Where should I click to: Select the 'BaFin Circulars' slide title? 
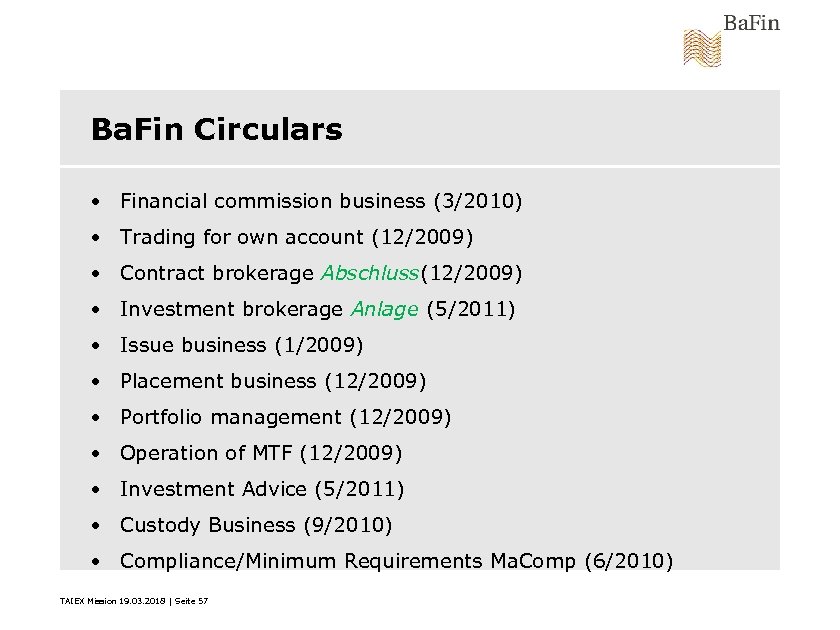[x=216, y=129]
